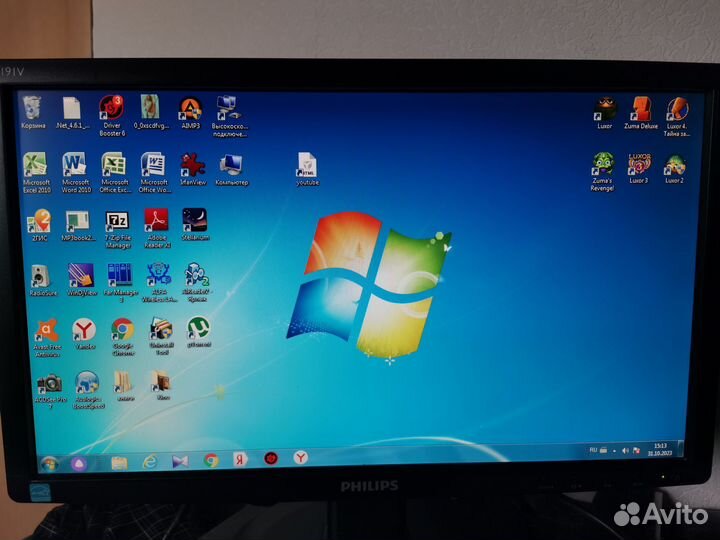Launch the Google Chrome desktop shortcut

[x=123, y=337]
